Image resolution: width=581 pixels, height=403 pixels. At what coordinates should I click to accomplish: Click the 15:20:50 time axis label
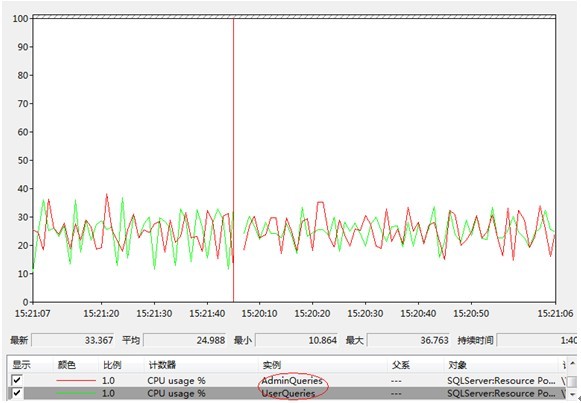coord(471,313)
